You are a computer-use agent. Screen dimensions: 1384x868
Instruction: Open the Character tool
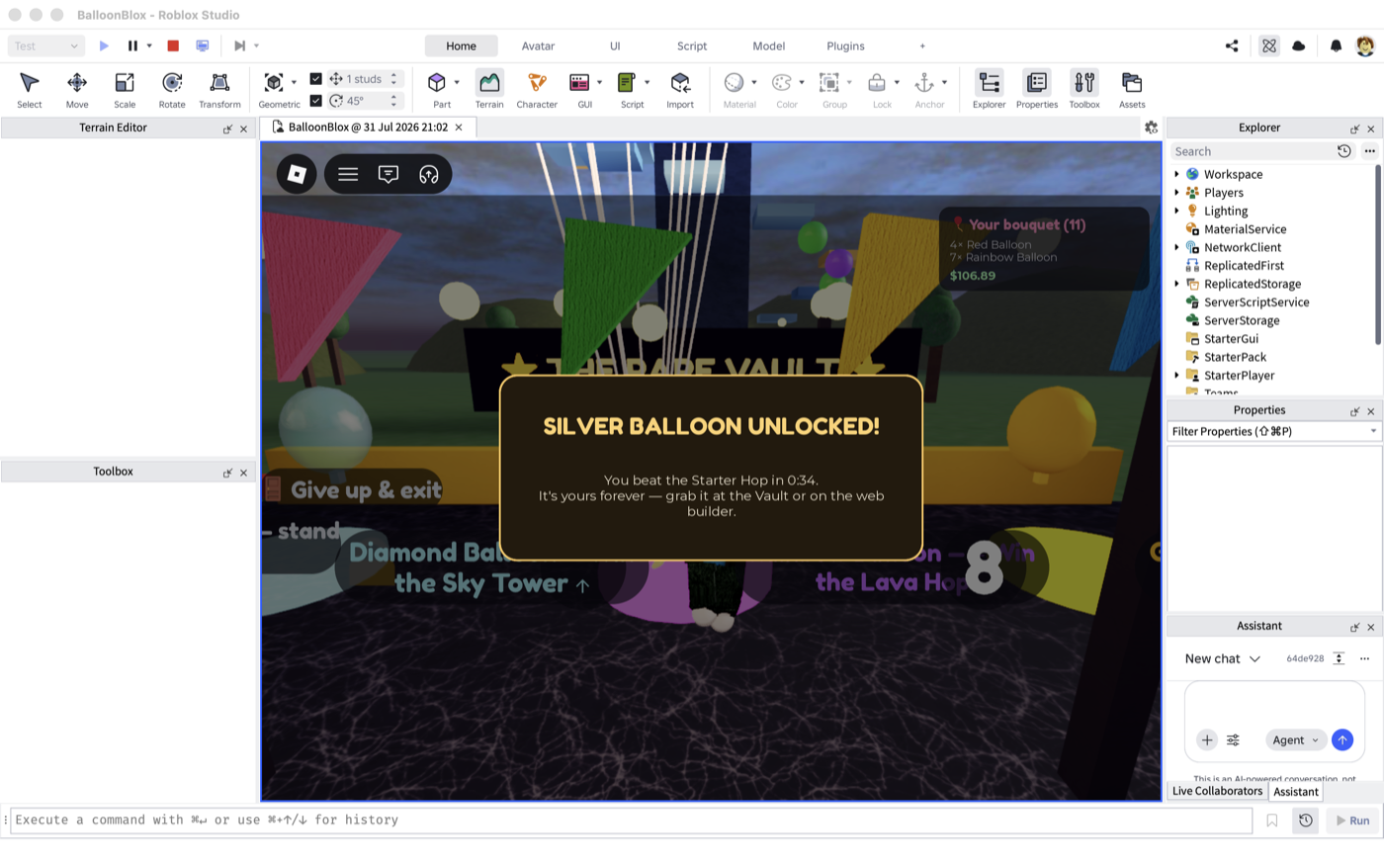[537, 89]
